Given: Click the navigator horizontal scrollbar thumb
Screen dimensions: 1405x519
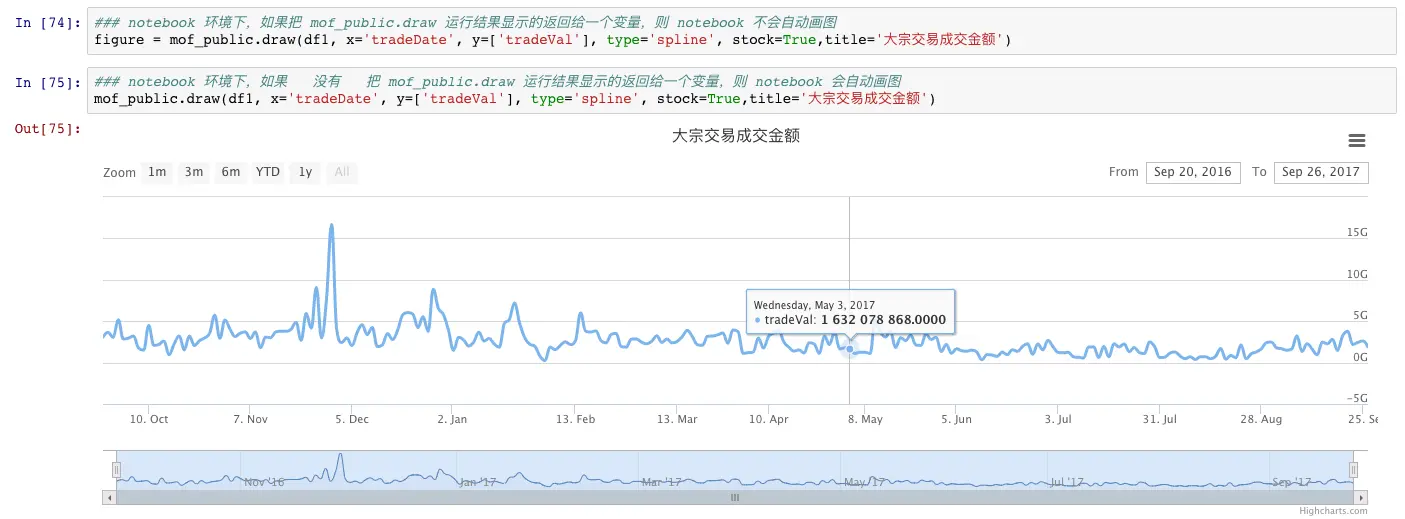Looking at the screenshot, I should [735, 497].
